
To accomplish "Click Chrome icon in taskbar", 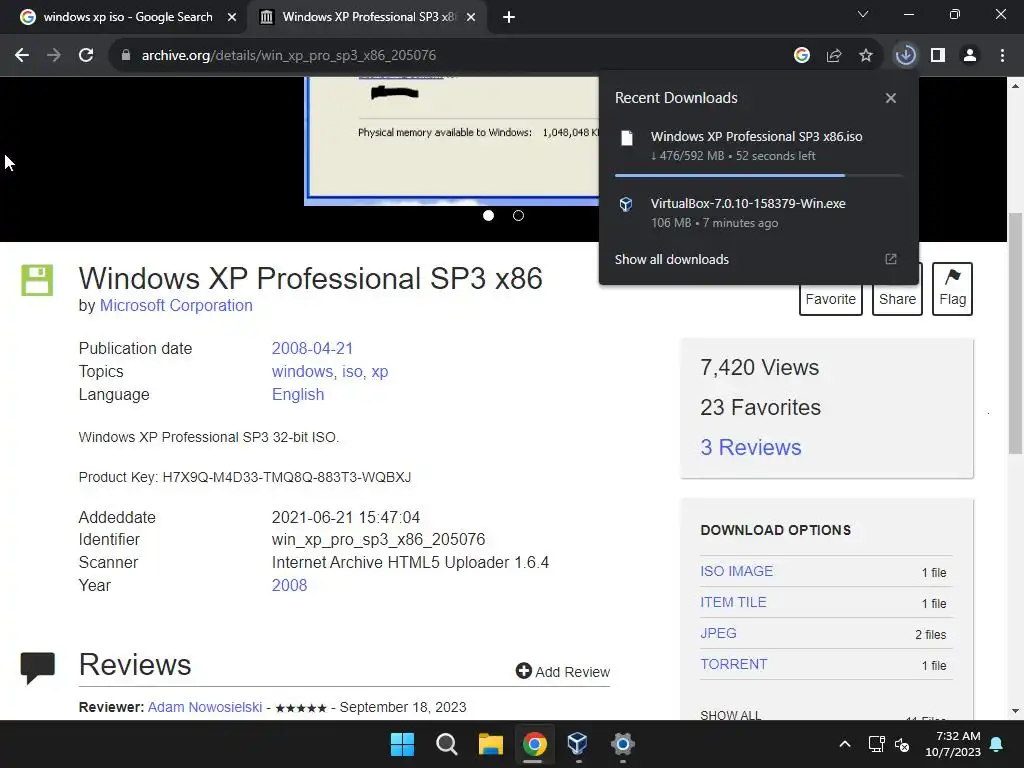I will [534, 744].
